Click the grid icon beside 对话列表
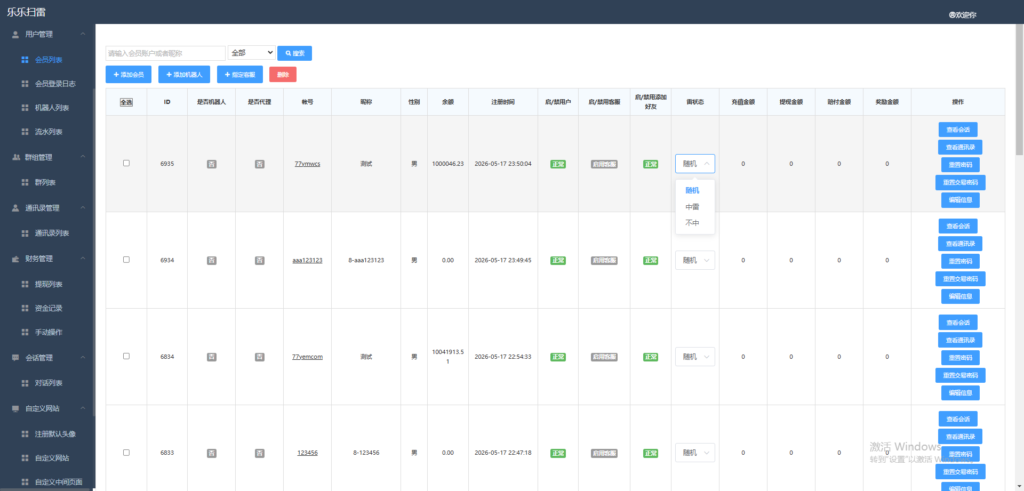Viewport: 1024px width, 491px height. click(25, 383)
